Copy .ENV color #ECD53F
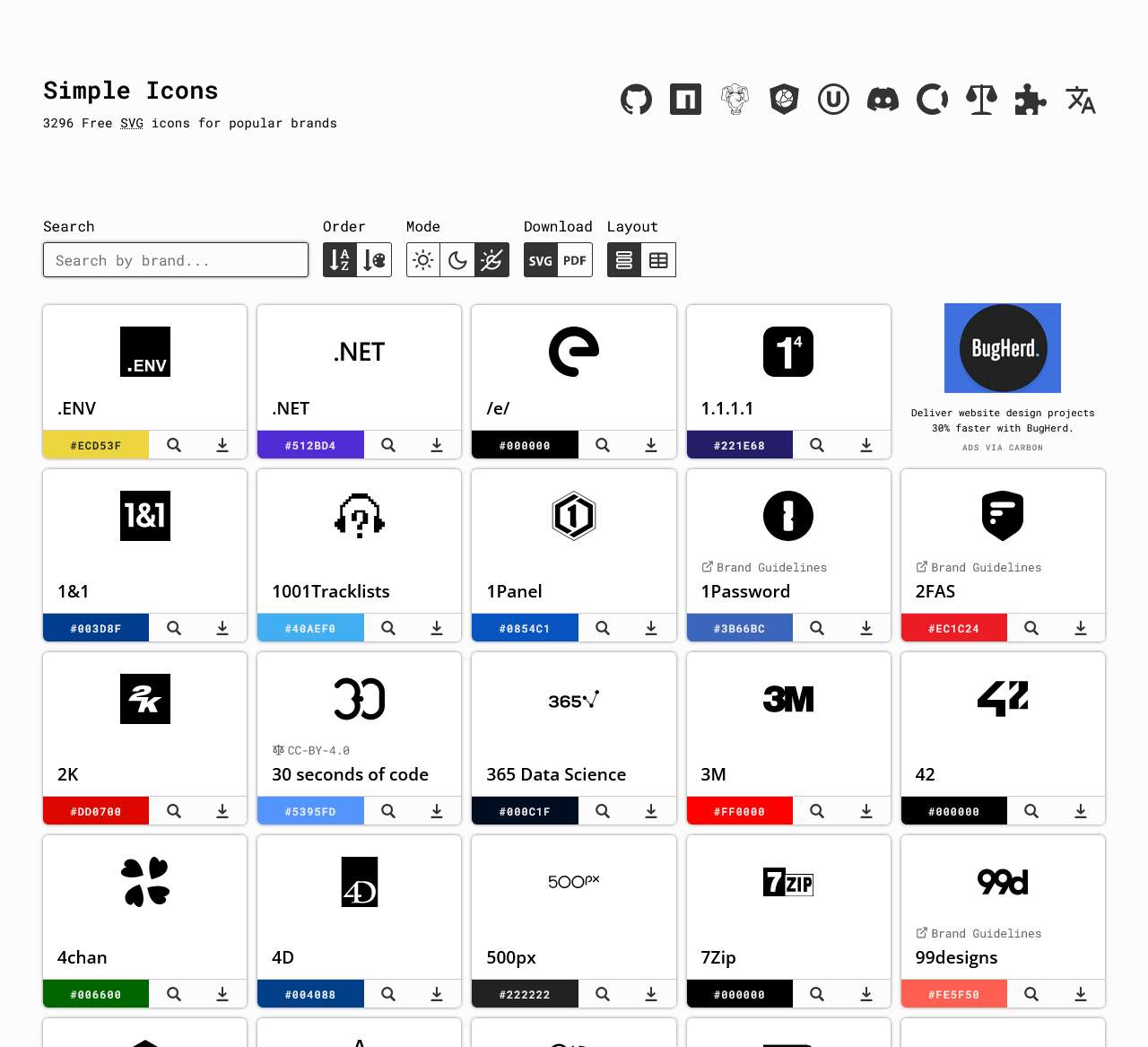The width and height of the screenshot is (1148, 1047). 96,445
